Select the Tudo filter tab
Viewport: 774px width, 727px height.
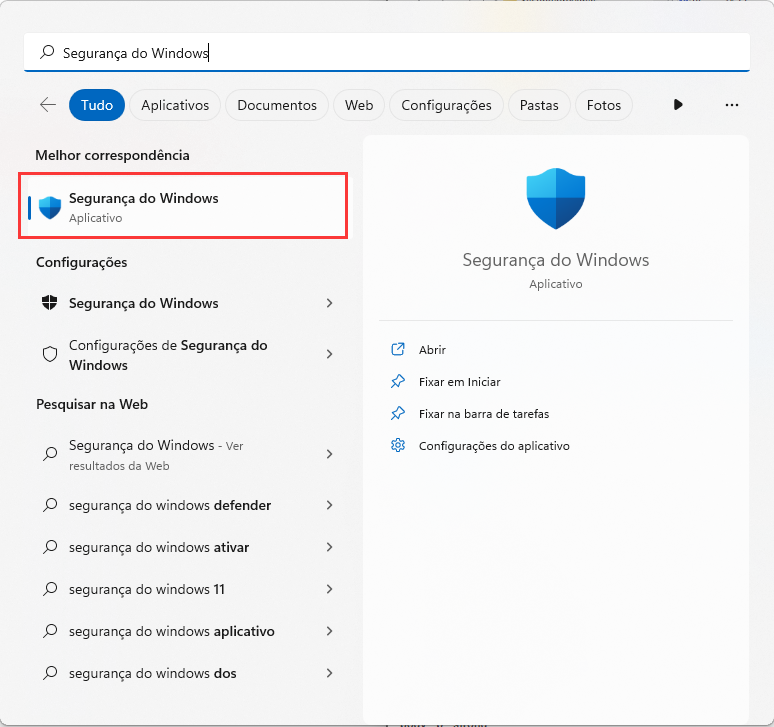pyautogui.click(x=97, y=105)
